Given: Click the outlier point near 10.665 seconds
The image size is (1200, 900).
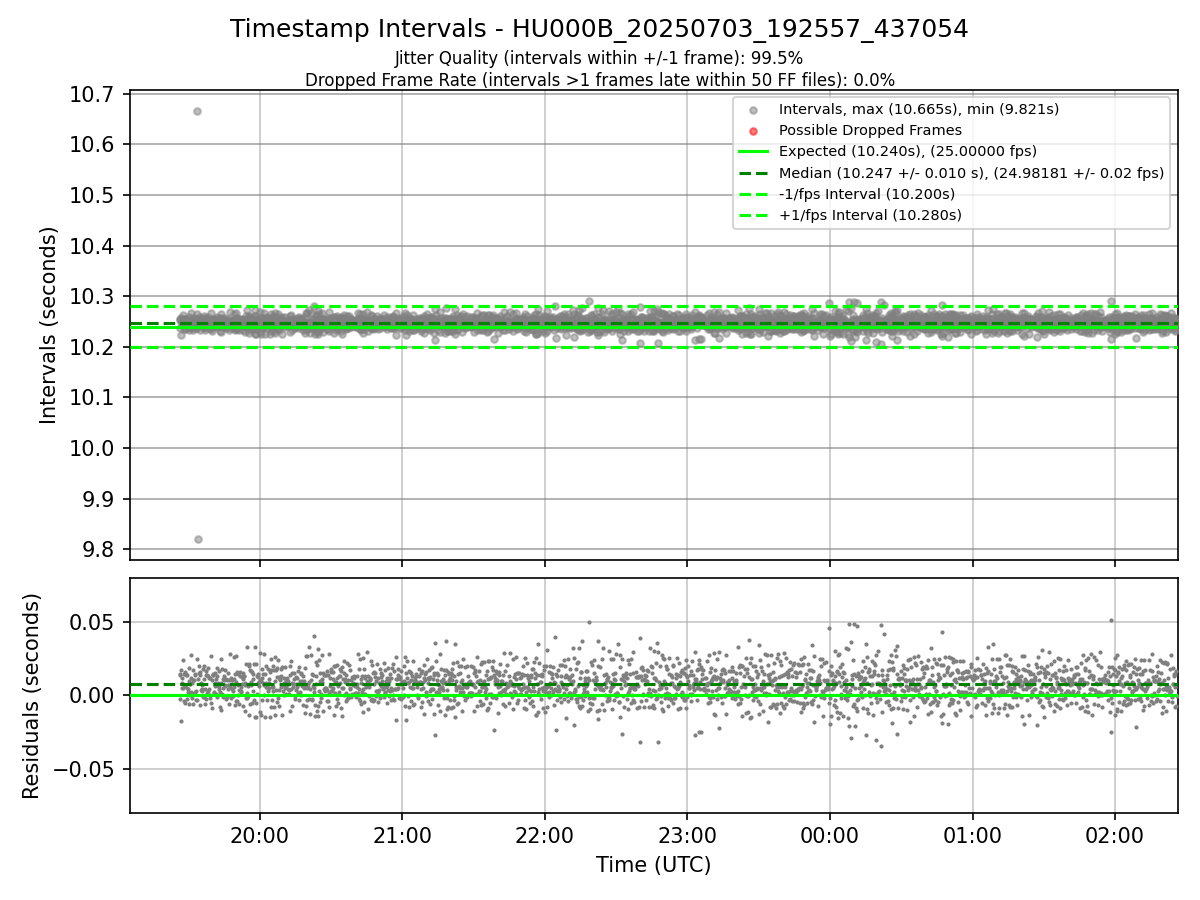Looking at the screenshot, I should click(197, 111).
